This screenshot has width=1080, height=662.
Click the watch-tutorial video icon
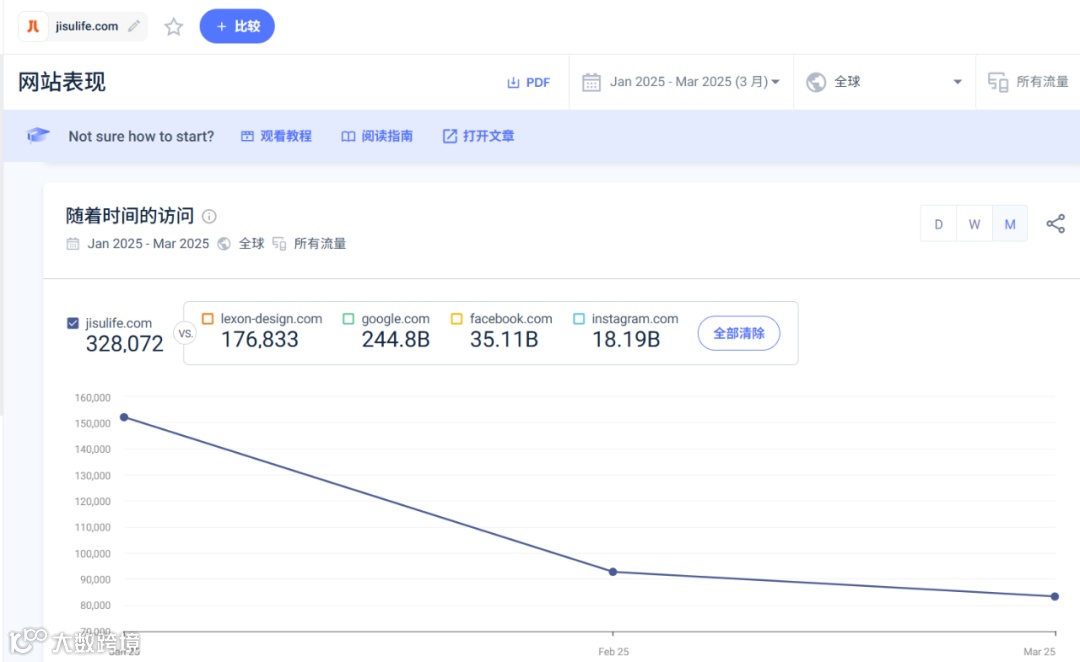247,136
